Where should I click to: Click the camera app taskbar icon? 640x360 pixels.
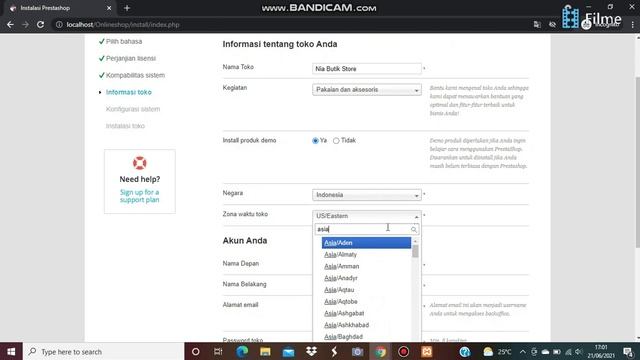[x=358, y=351]
